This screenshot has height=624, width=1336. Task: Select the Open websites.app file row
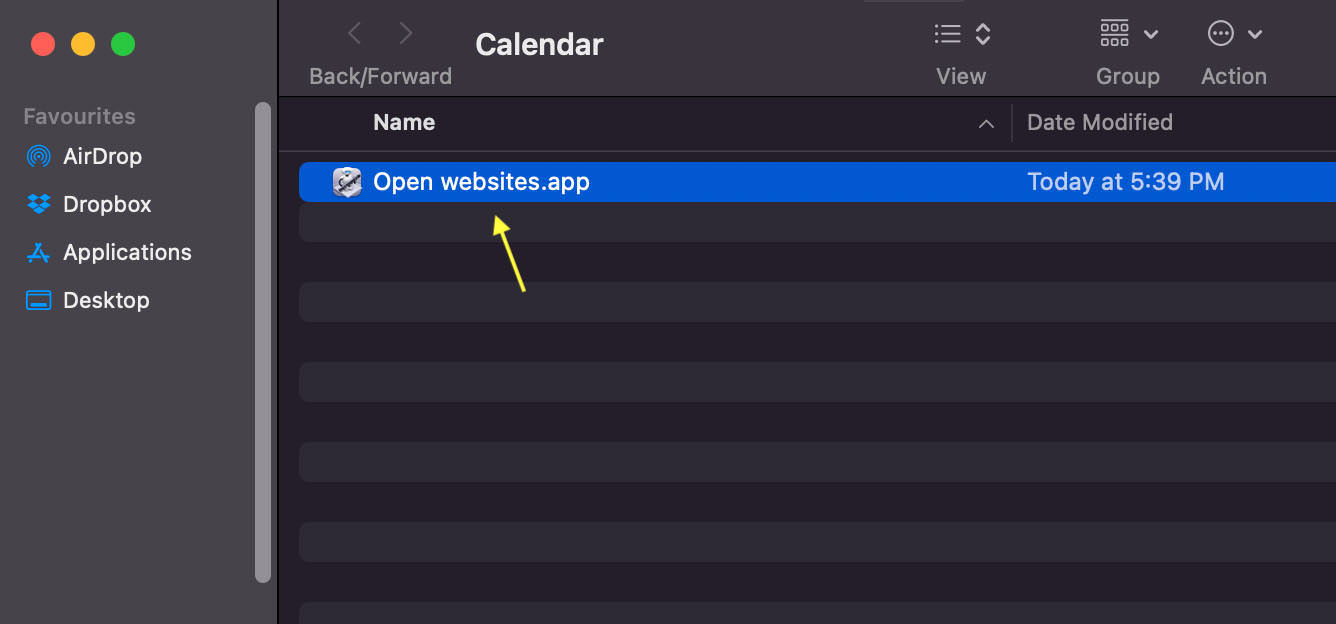817,182
